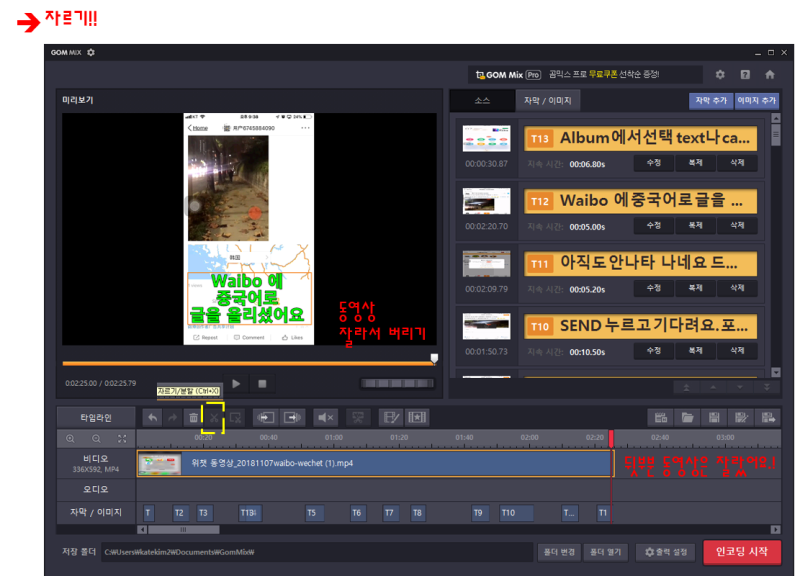
Task: Click the crop-with-scissors icon beside the scissors
Action: [x=235, y=418]
